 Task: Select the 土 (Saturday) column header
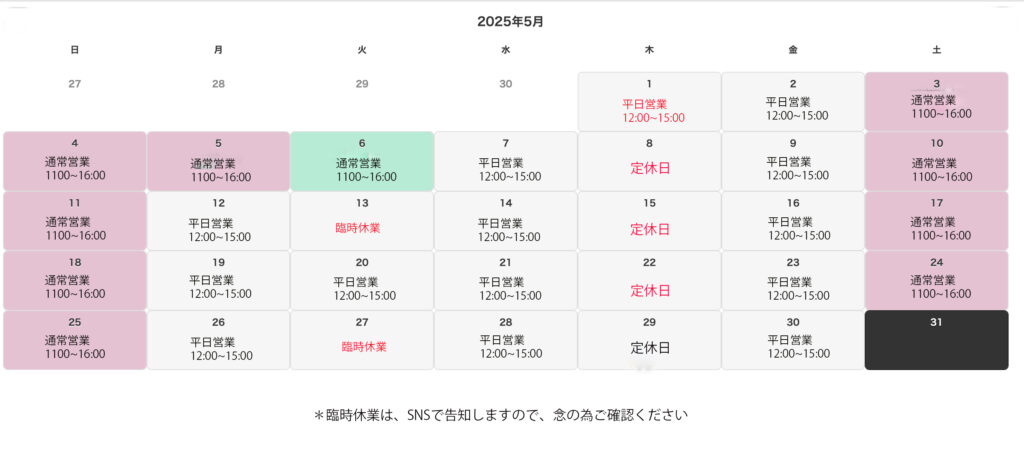pos(936,49)
